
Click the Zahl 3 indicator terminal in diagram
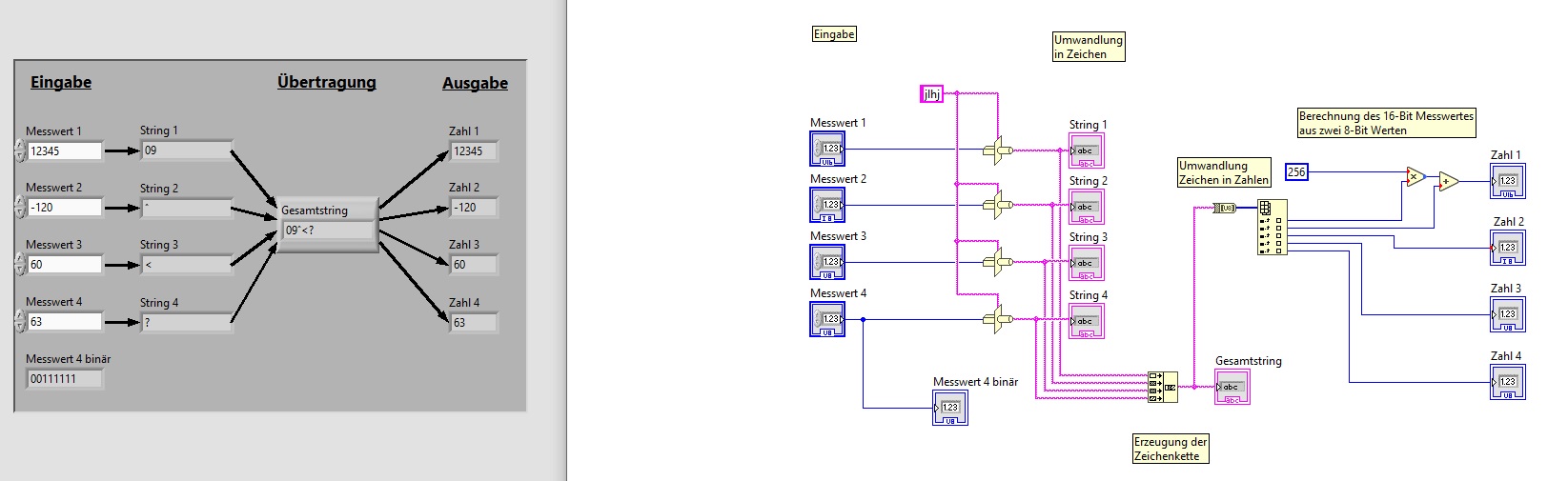[x=1508, y=314]
